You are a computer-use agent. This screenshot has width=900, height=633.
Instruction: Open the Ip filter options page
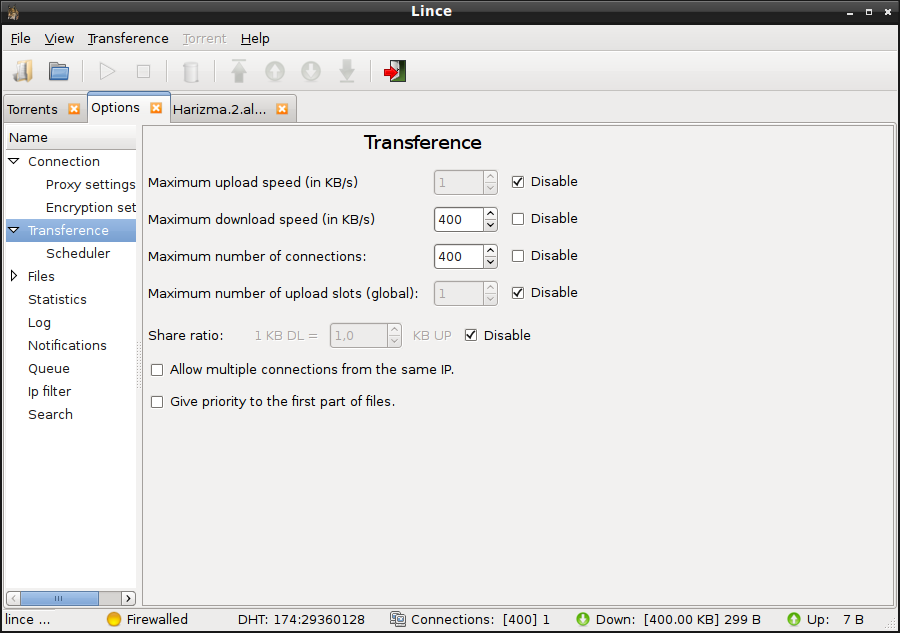[49, 391]
